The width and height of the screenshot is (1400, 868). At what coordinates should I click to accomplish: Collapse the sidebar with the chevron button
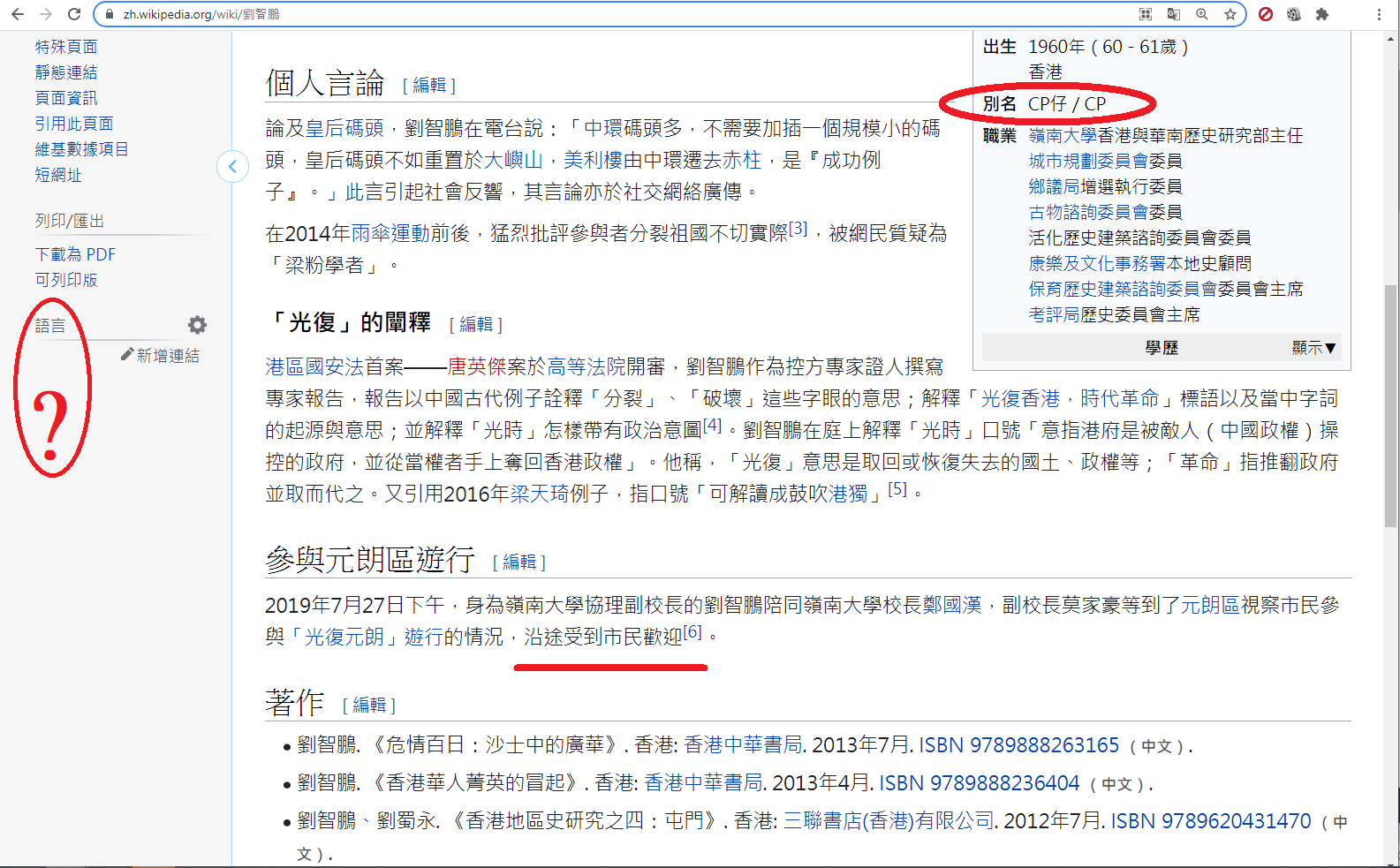coord(232,166)
